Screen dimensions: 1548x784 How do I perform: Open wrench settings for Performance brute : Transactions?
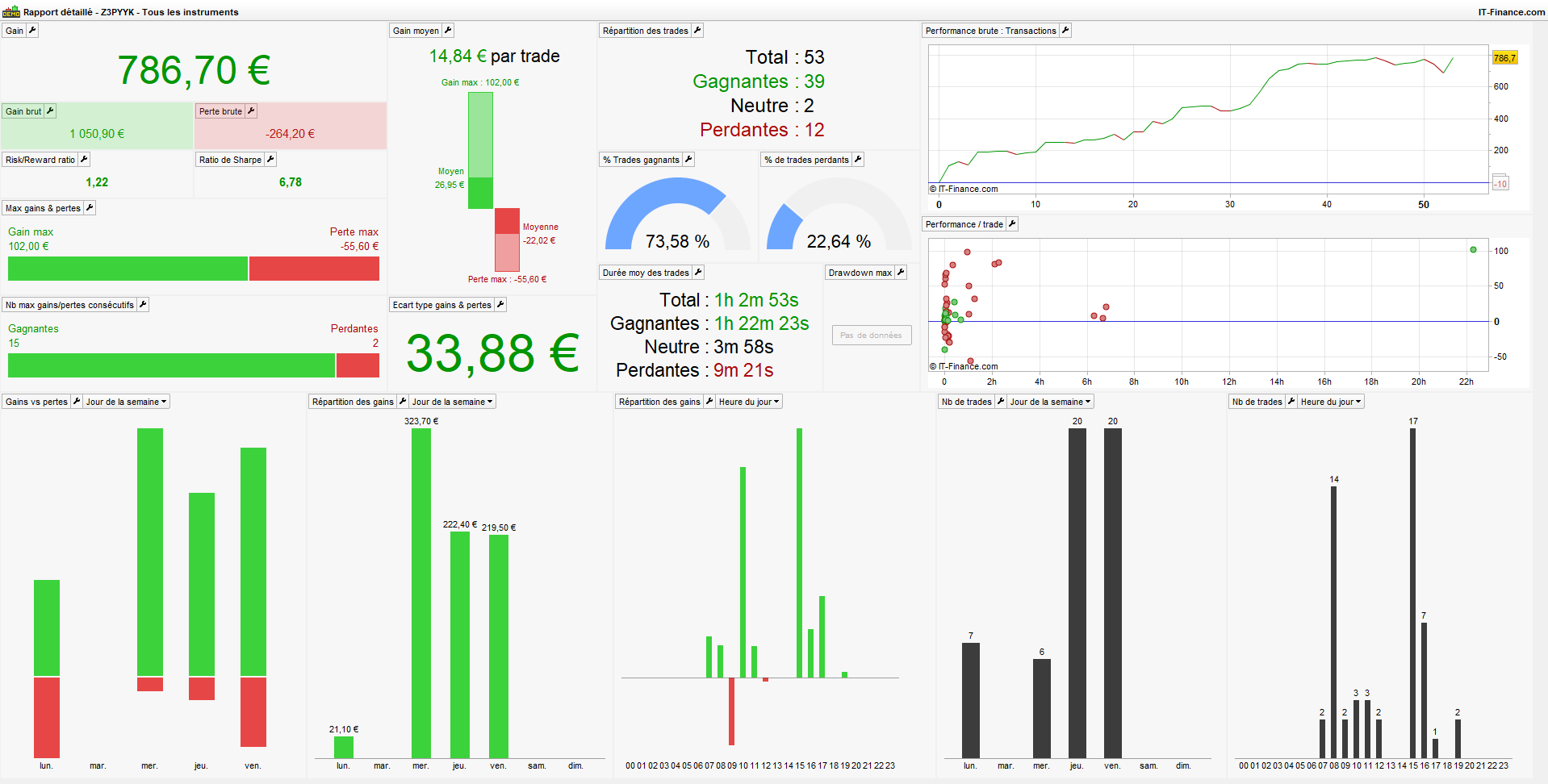pyautogui.click(x=1065, y=31)
